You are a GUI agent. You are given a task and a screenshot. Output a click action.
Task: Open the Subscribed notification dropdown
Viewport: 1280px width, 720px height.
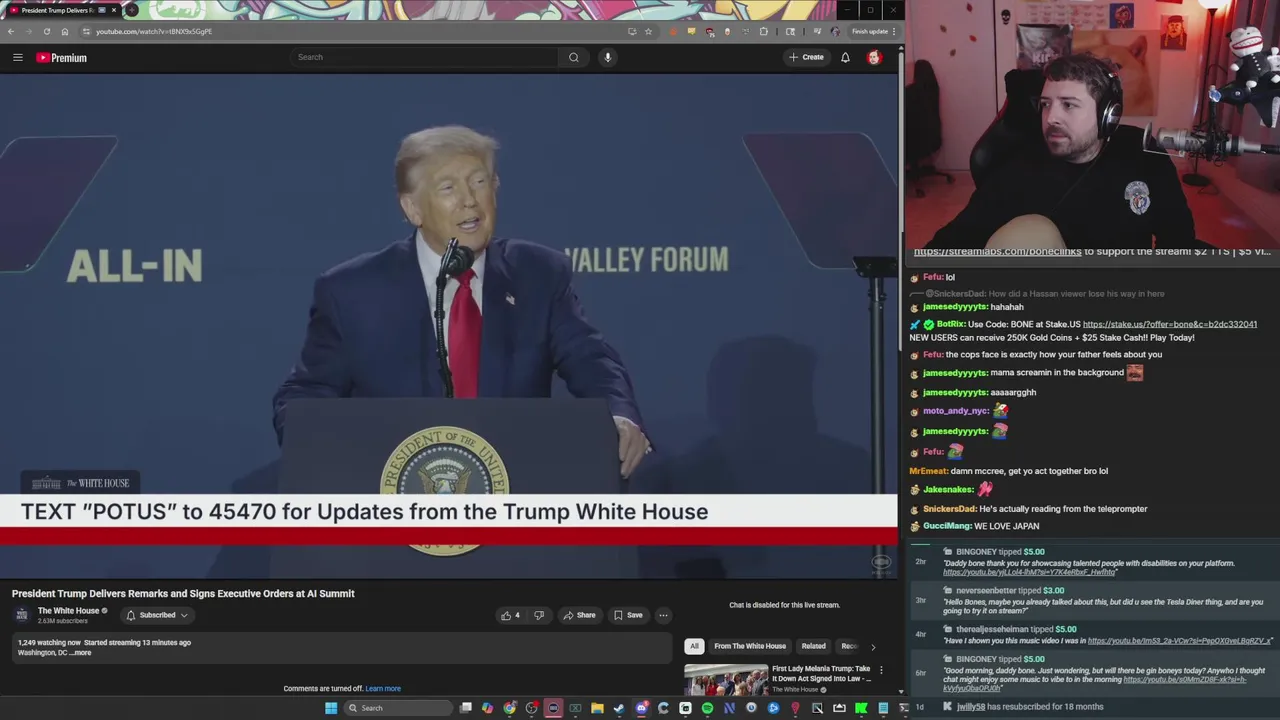(157, 615)
